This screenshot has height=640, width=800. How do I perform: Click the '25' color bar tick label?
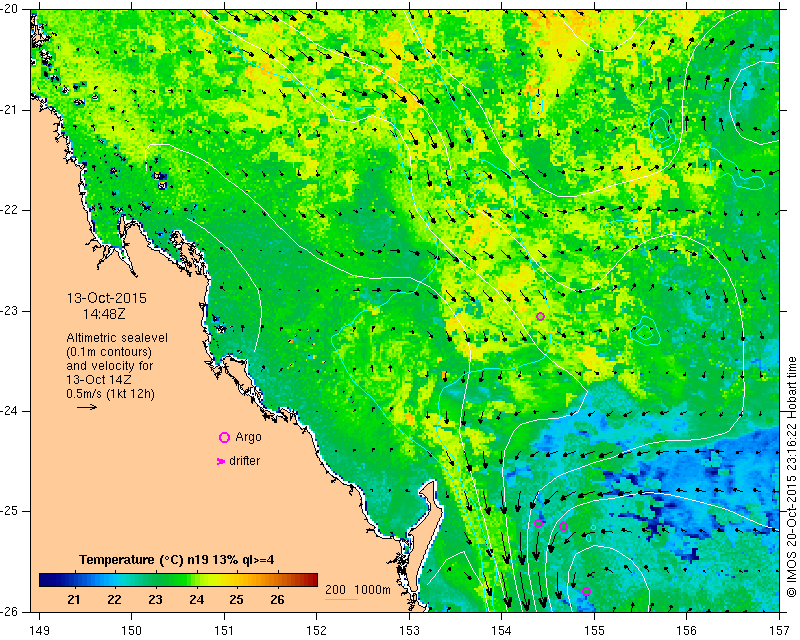pos(236,600)
